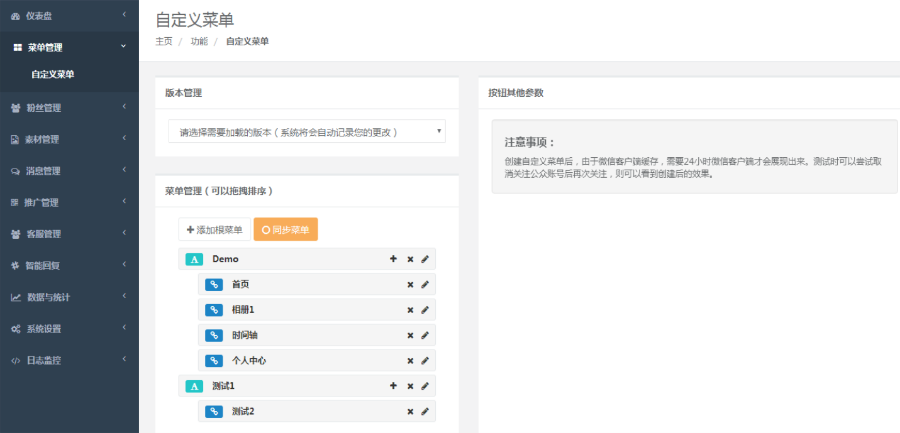The height and width of the screenshot is (433, 900).
Task: Select the 时间轴 menu item label
Action: pyautogui.click(x=245, y=335)
